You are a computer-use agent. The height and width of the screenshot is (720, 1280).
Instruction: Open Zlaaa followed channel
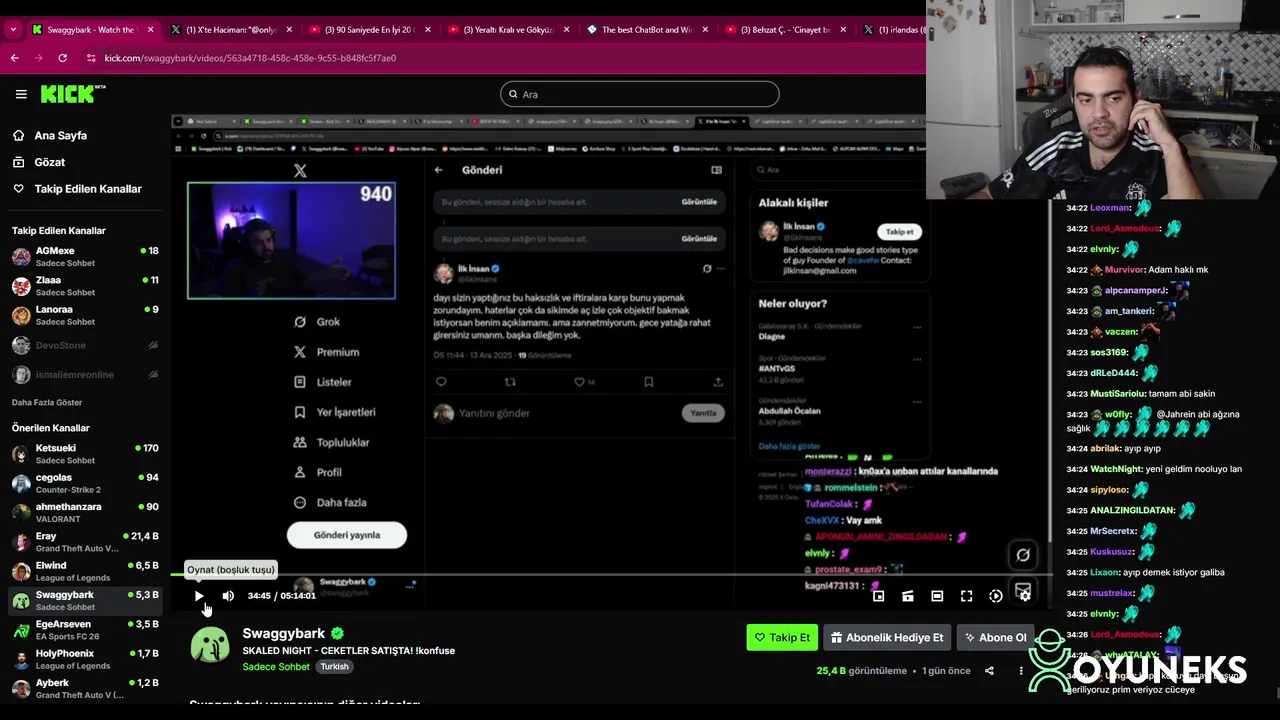85,286
